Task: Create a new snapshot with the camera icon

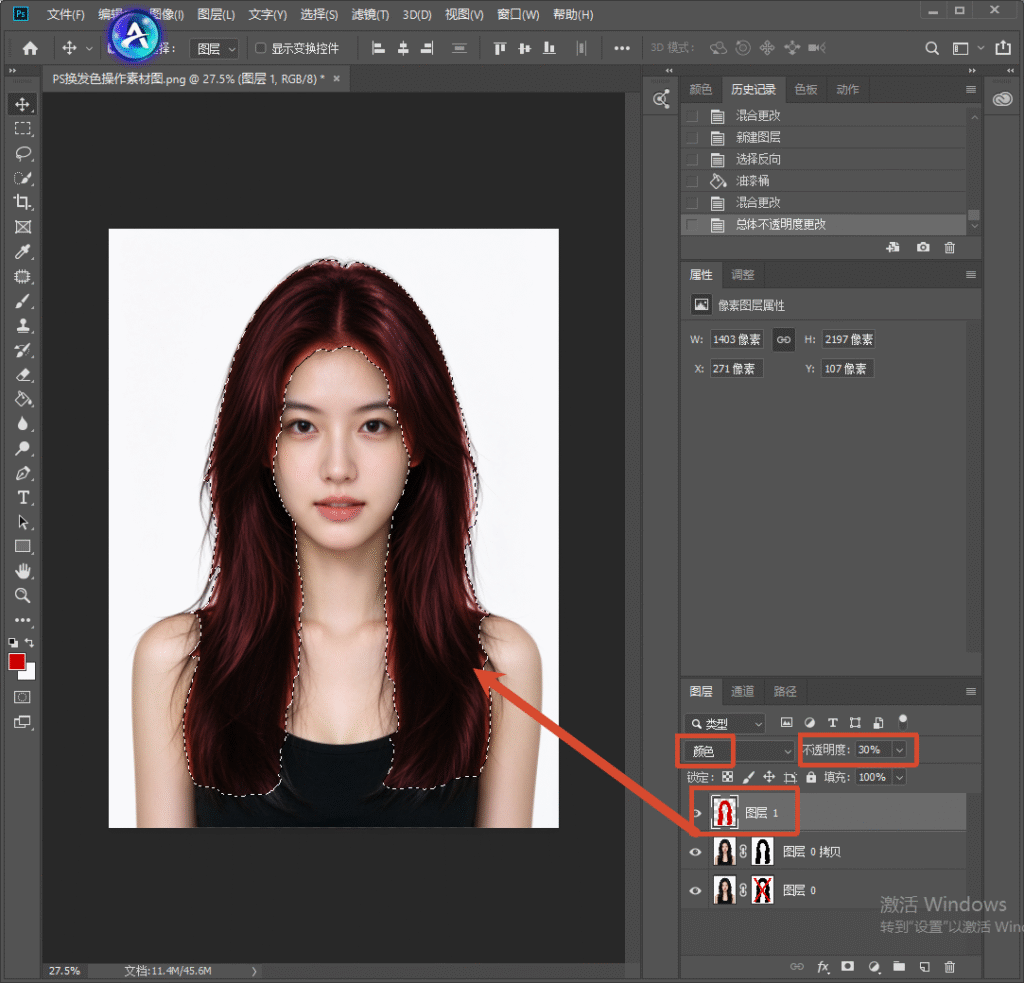Action: (x=923, y=248)
